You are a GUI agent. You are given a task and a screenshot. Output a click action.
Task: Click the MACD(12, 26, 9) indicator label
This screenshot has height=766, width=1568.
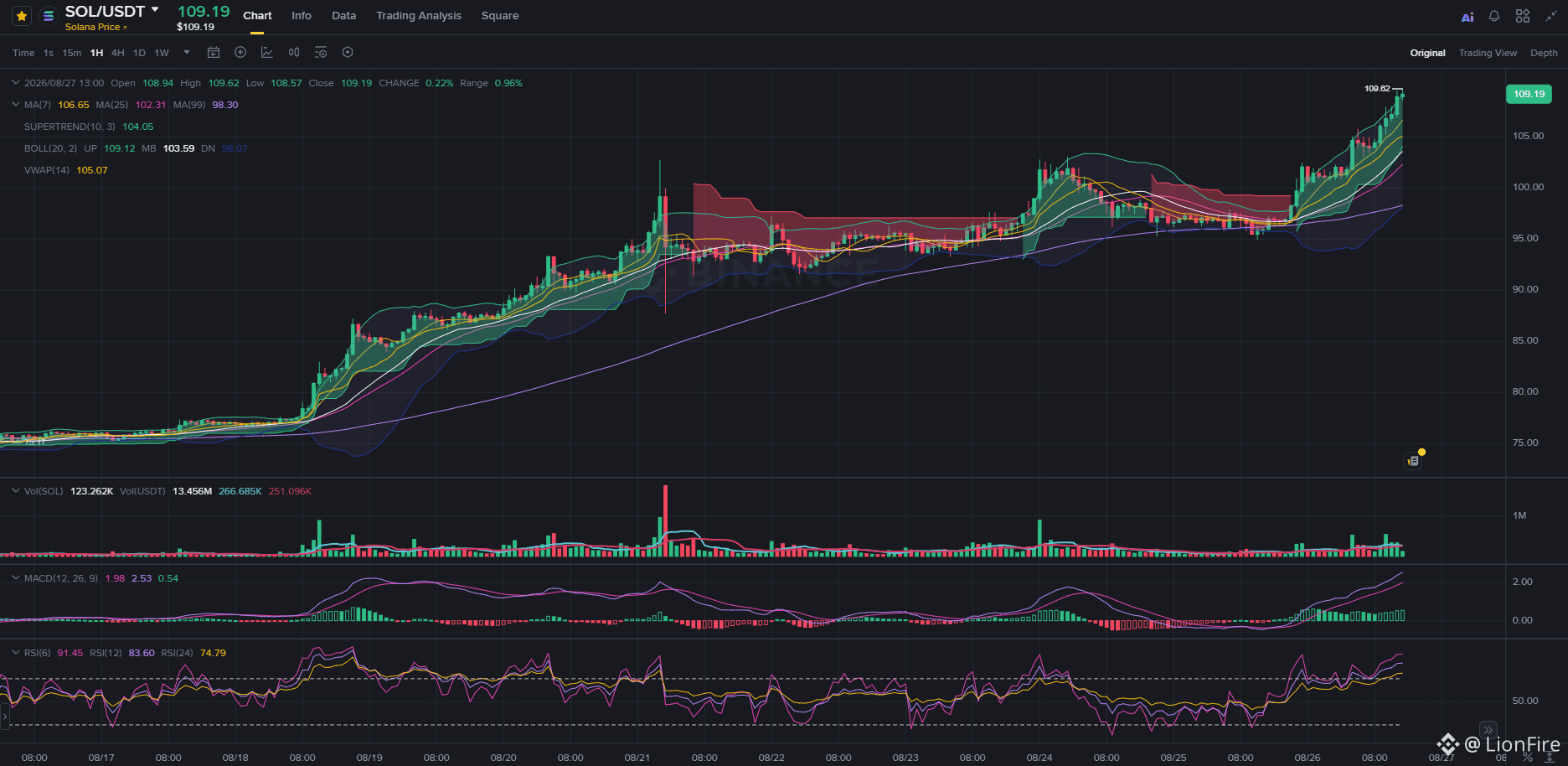coord(61,578)
